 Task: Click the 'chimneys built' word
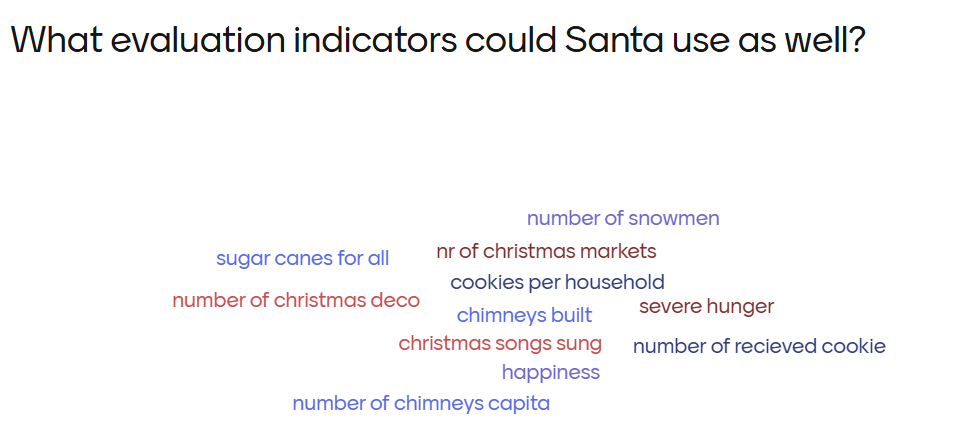pos(524,315)
